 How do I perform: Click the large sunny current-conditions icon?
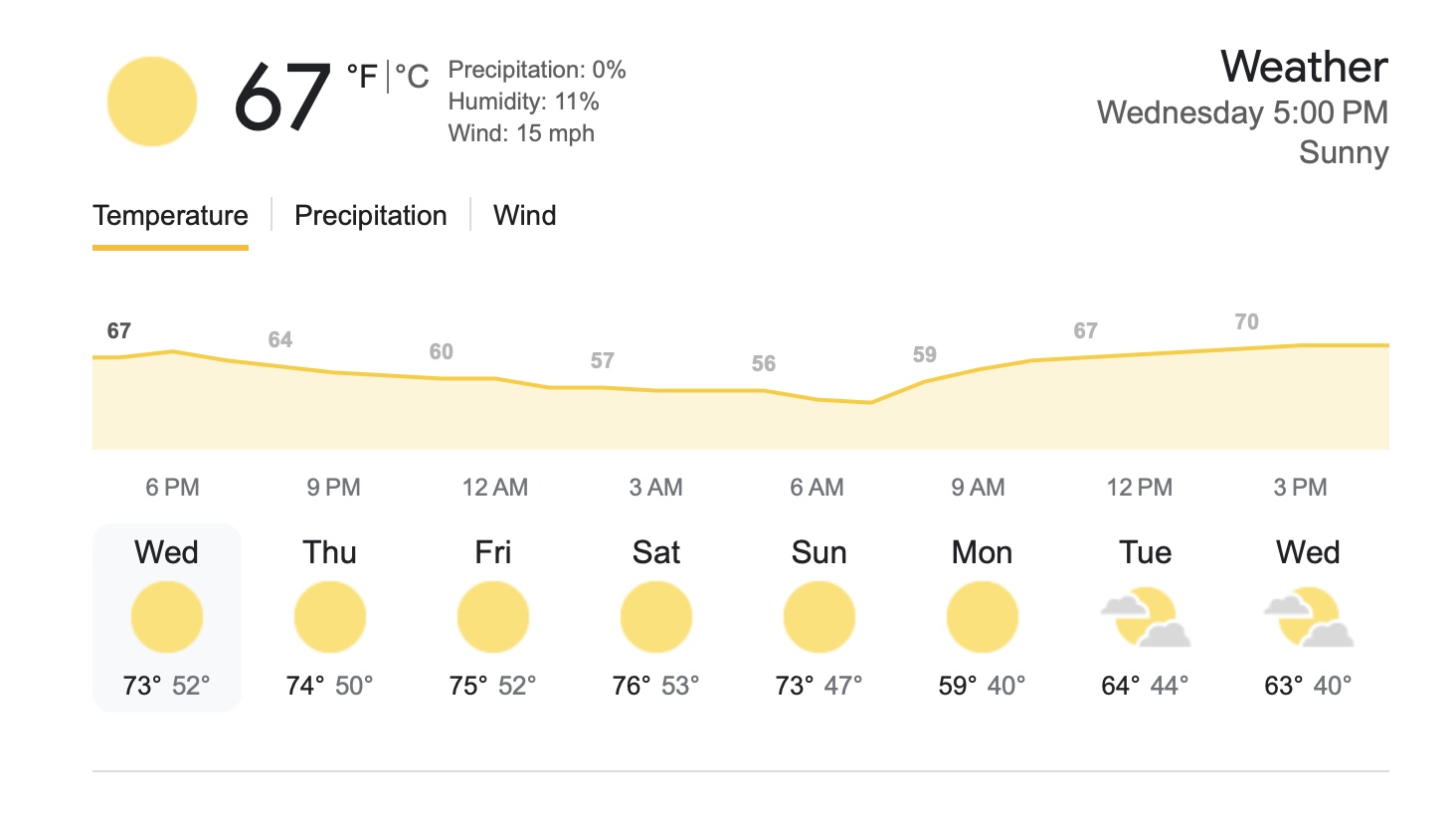[x=152, y=102]
